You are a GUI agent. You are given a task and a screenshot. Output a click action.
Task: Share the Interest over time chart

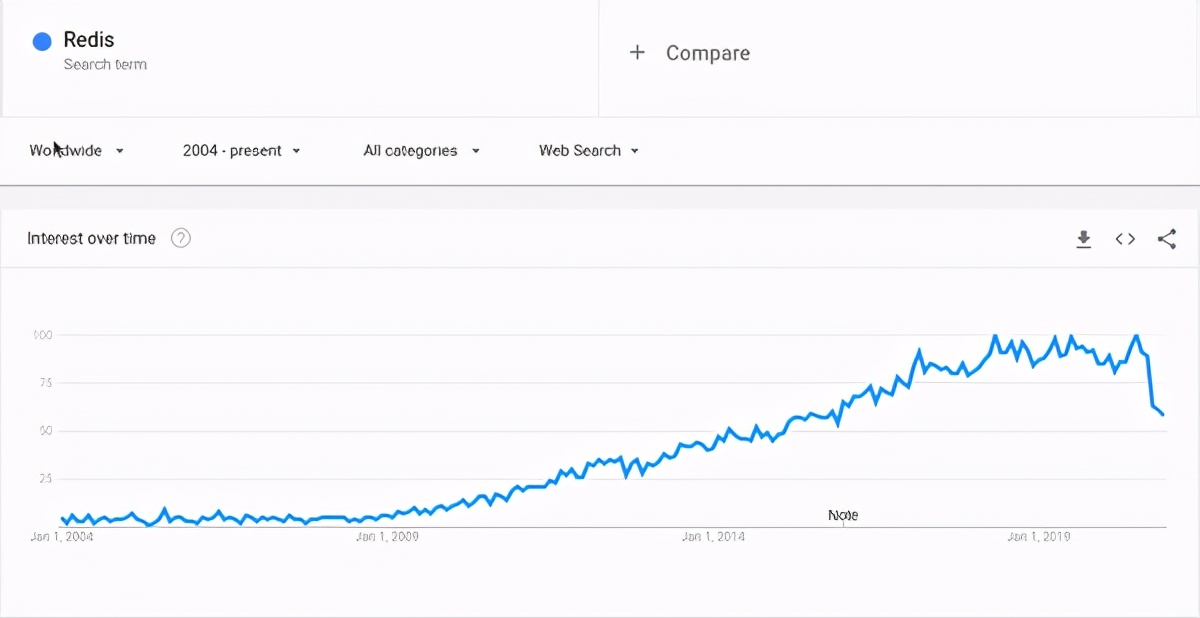(x=1166, y=239)
